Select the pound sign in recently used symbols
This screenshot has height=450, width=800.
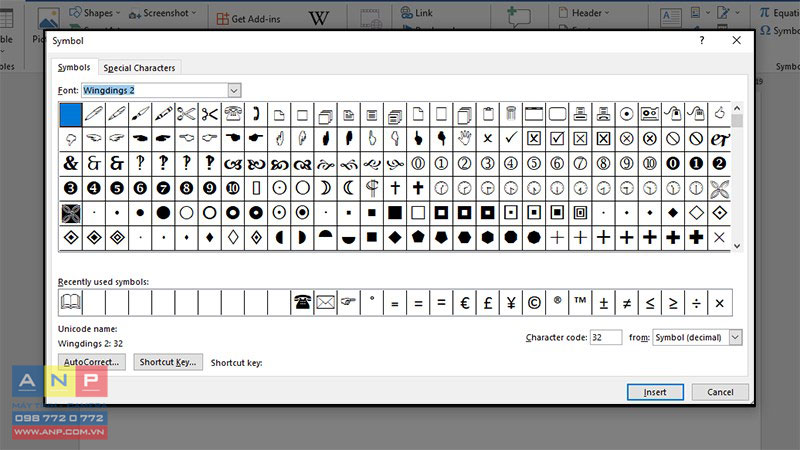click(x=488, y=303)
